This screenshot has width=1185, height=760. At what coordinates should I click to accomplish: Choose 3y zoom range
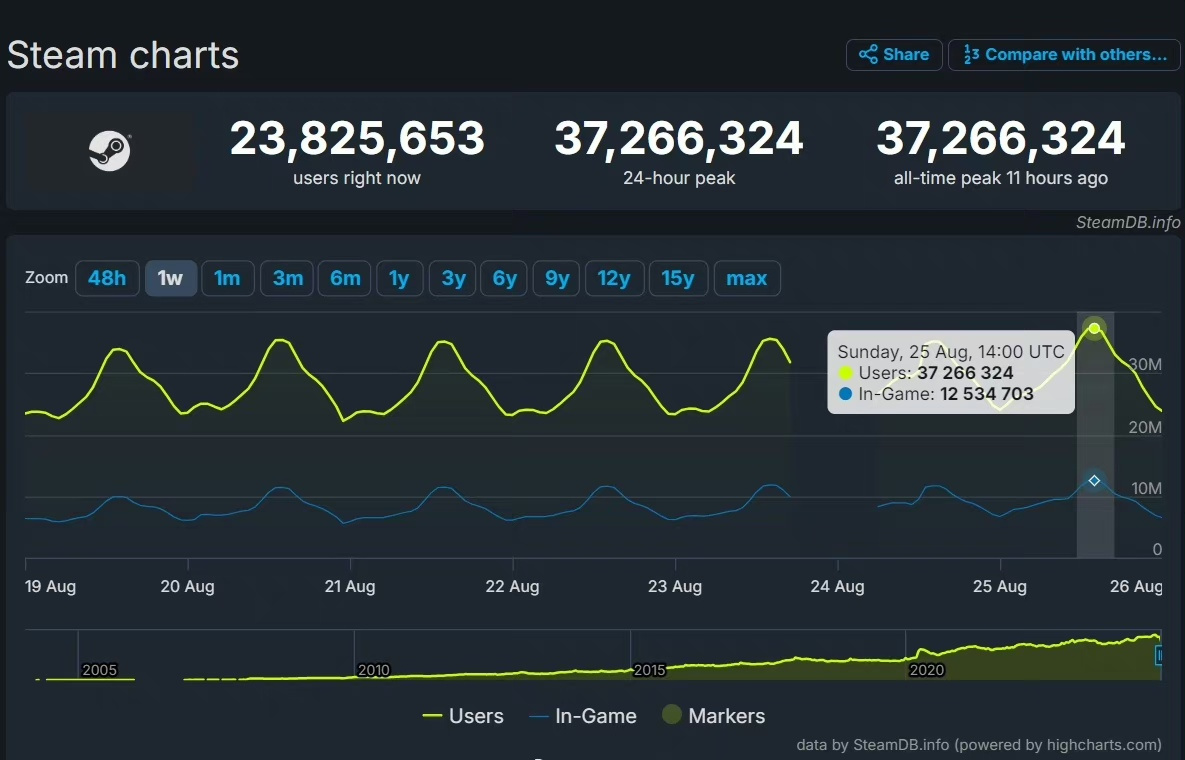[453, 278]
